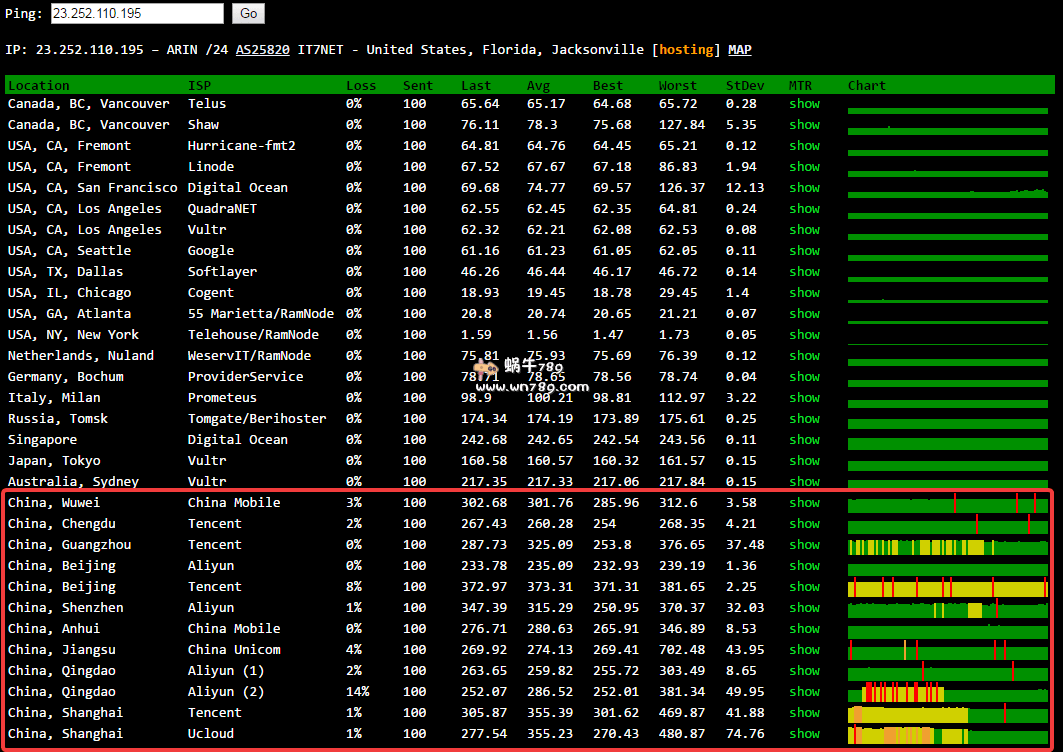Image resolution: width=1063 pixels, height=752 pixels.
Task: Show MTR for Ucloud Shanghai row
Action: coord(804,734)
